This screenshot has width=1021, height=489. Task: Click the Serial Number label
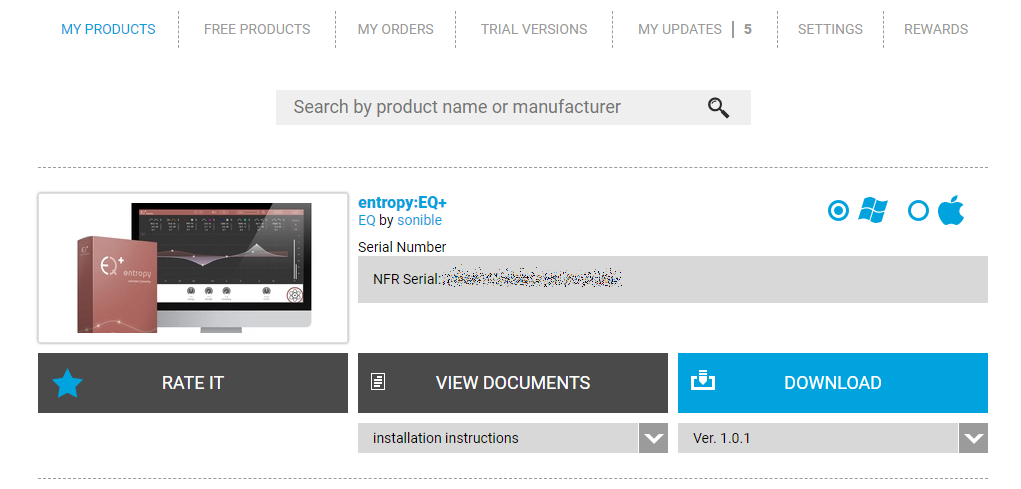click(402, 247)
